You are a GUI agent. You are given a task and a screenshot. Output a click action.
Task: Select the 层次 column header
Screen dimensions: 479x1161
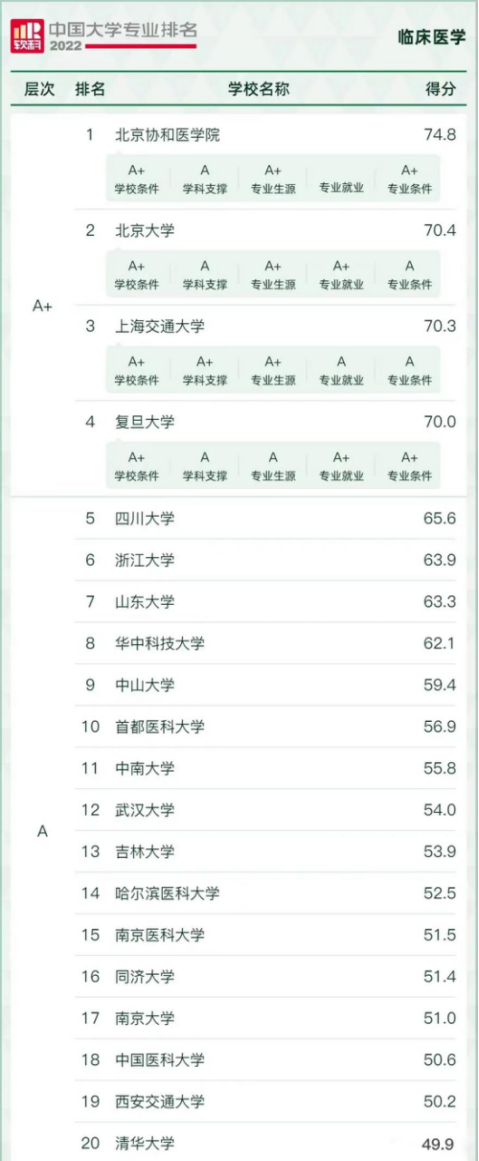[x=40, y=89]
